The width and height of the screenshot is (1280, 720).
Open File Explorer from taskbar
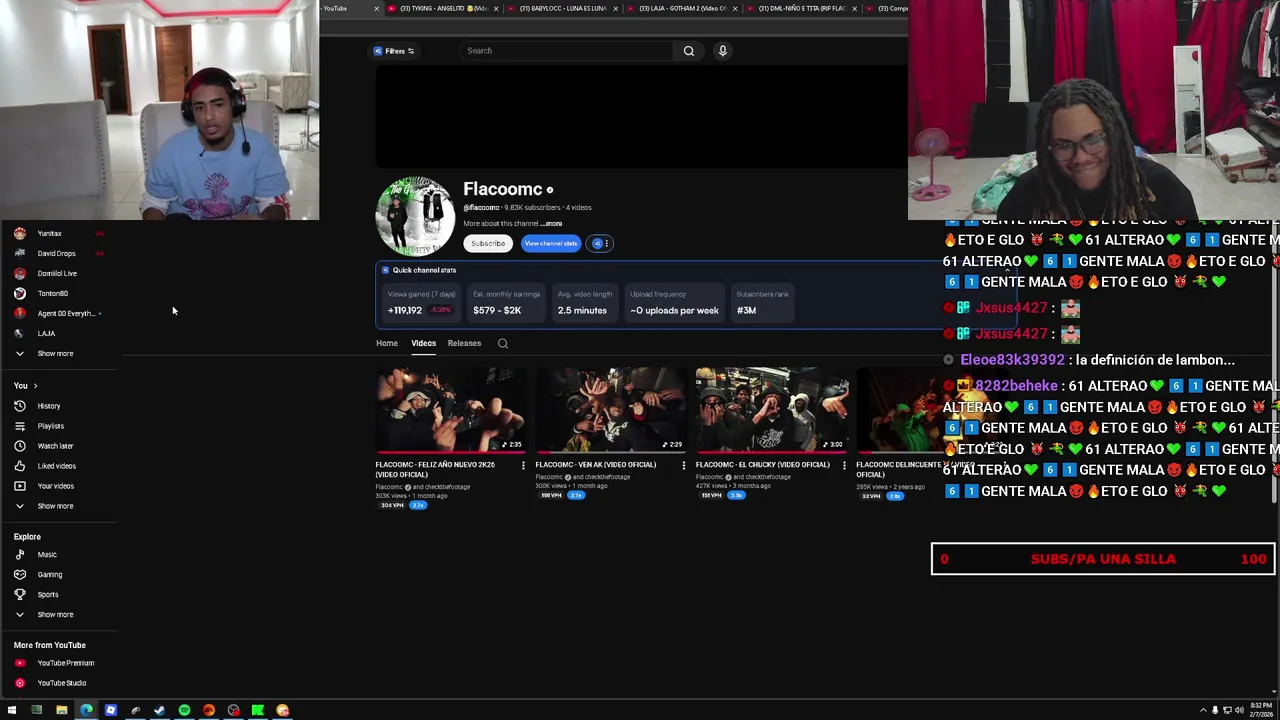pyautogui.click(x=61, y=710)
